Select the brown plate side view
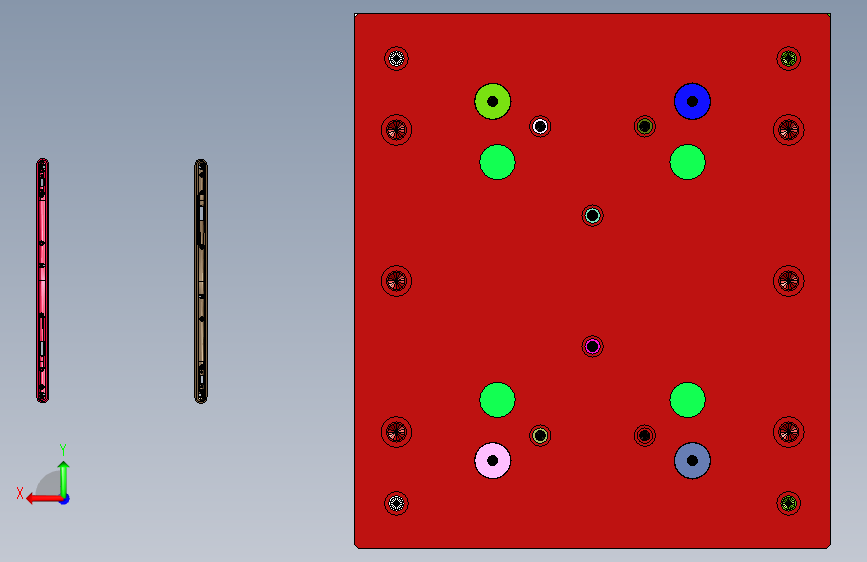 point(201,281)
